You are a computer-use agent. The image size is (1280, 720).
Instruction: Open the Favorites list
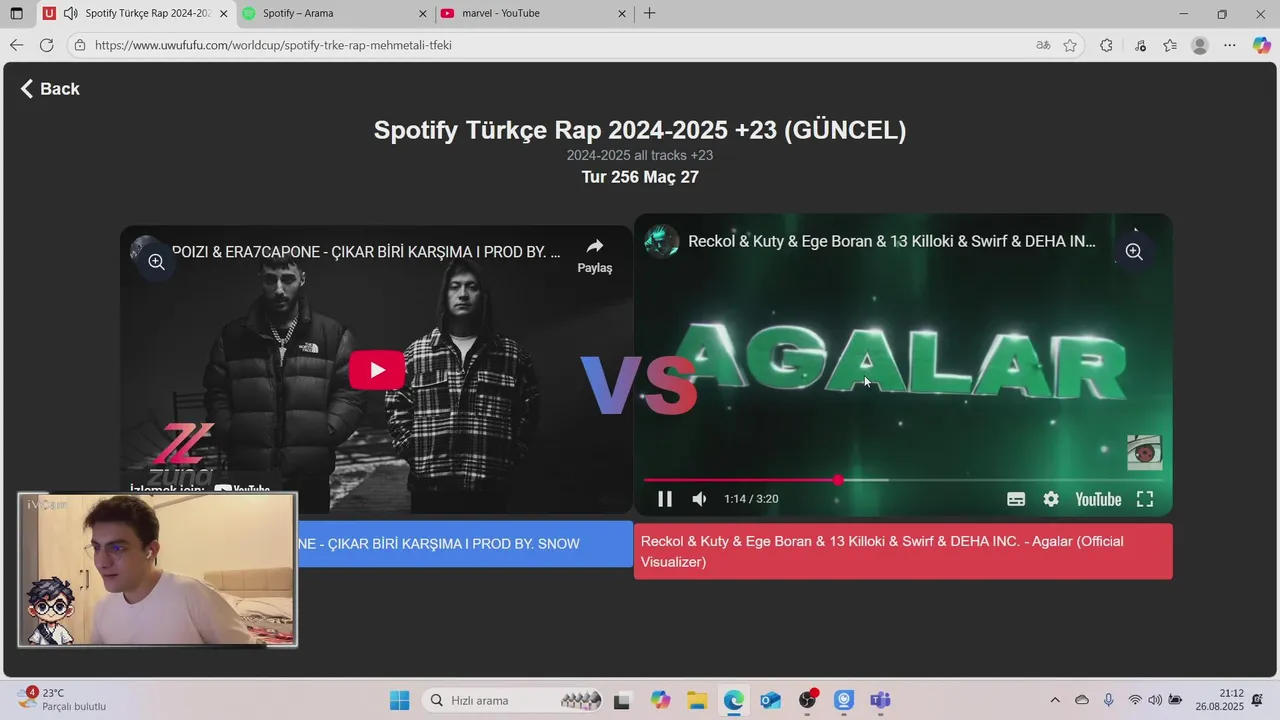tap(1170, 45)
